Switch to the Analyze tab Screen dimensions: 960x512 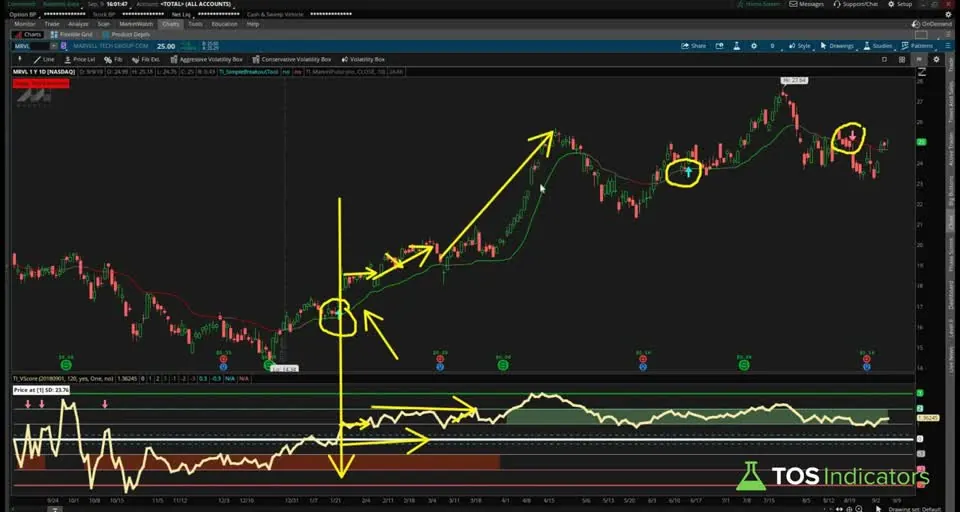coord(78,24)
